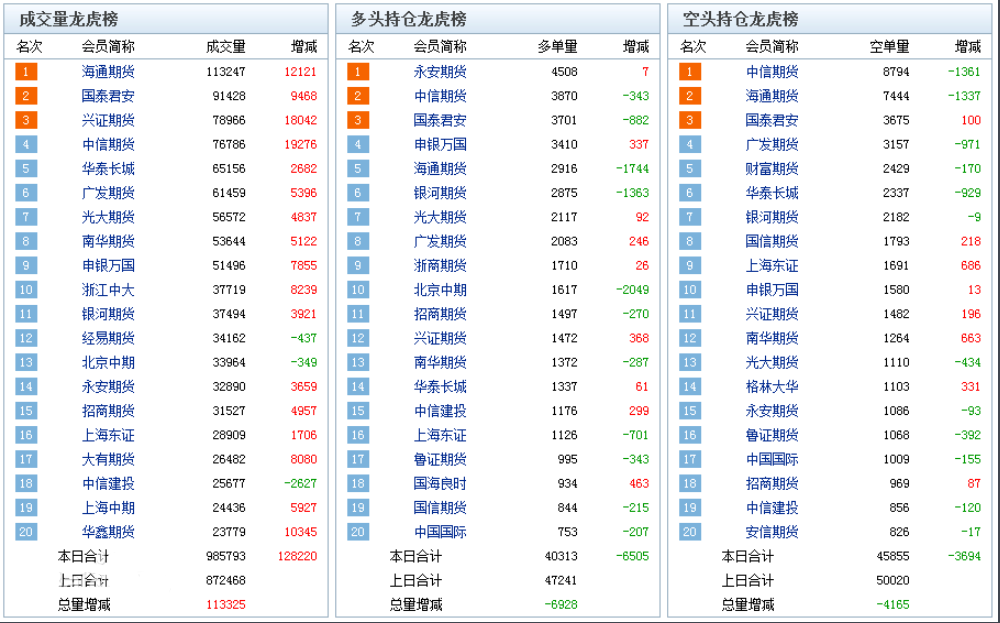
Task: Click rank 3 badge in the 多头持仓龙虎榜 panel
Action: click(x=358, y=120)
